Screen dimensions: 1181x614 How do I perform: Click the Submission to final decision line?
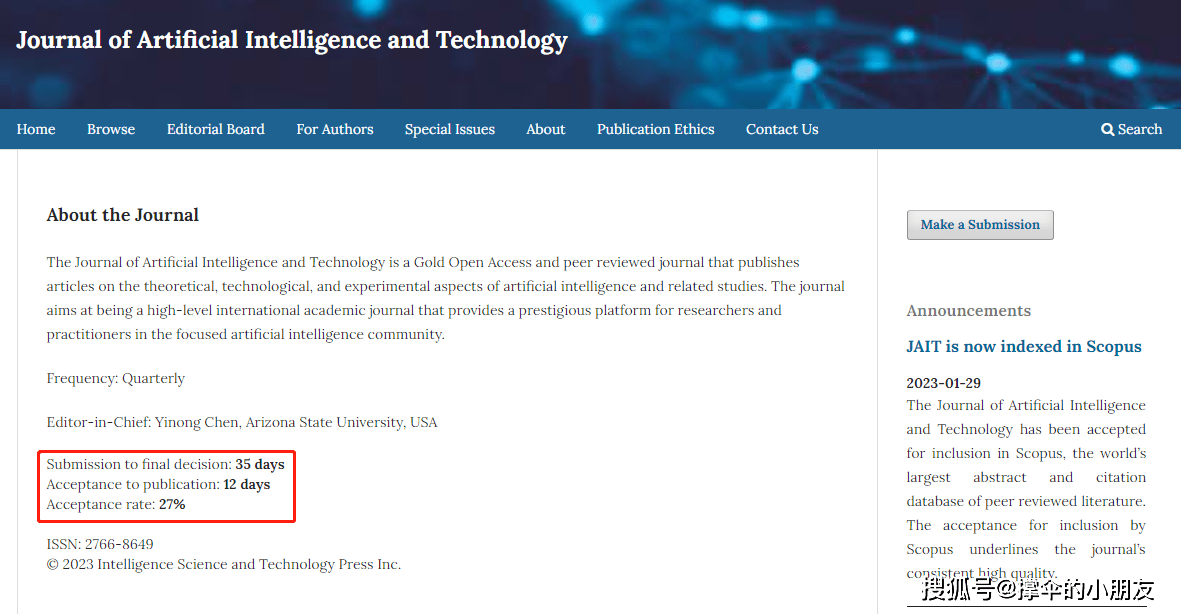pos(165,464)
